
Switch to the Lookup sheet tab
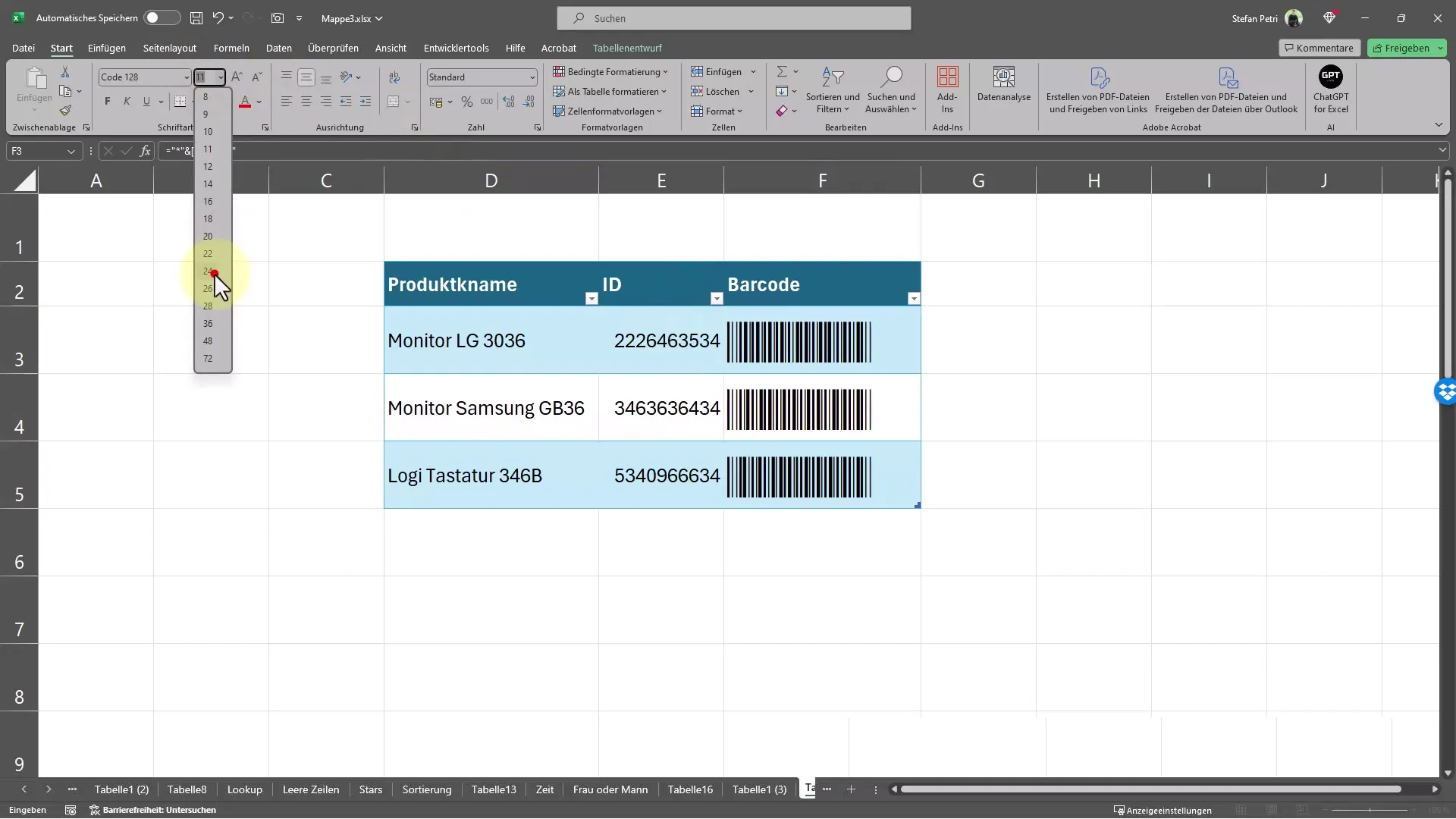pos(244,789)
